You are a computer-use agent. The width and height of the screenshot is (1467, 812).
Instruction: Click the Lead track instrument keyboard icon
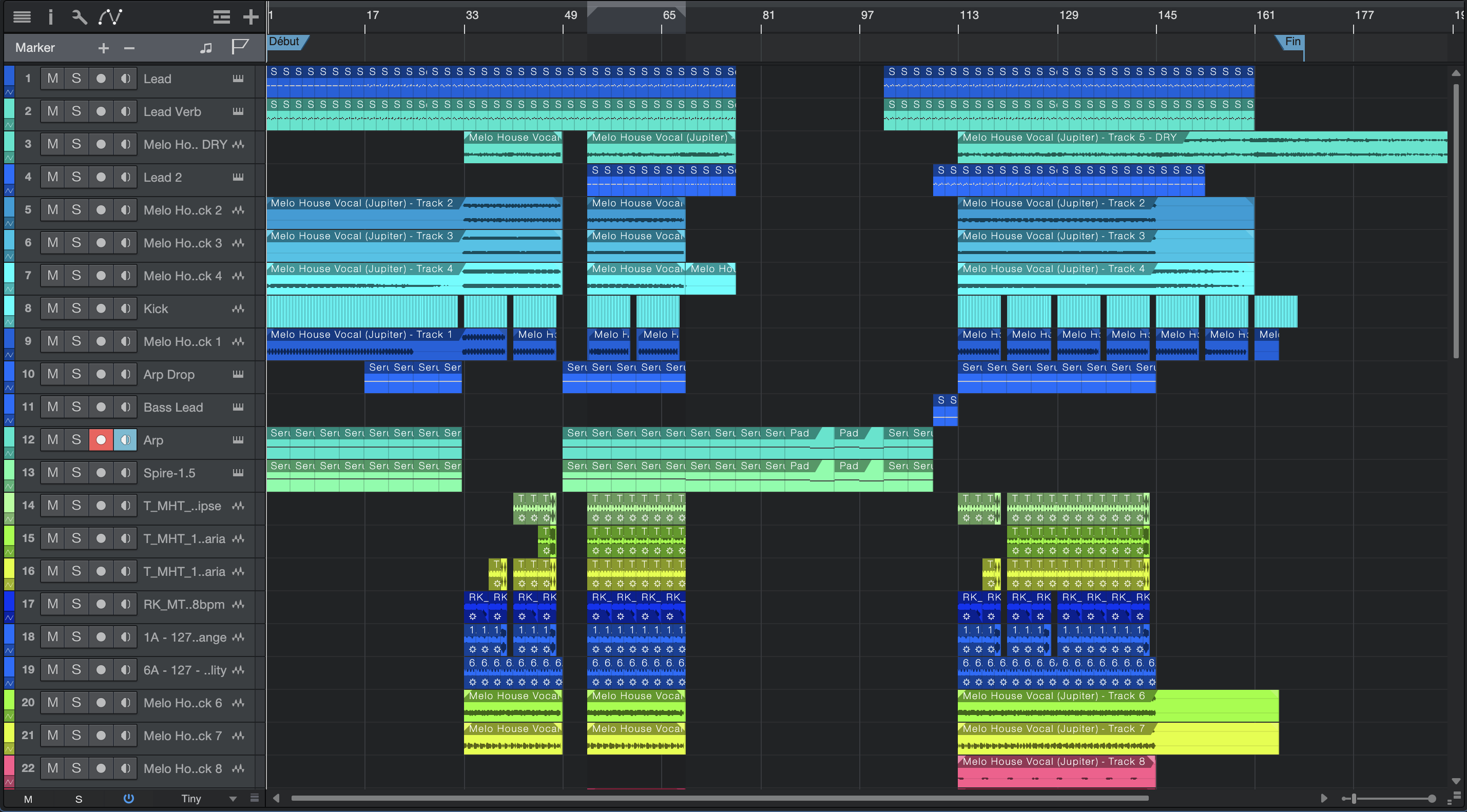point(238,79)
